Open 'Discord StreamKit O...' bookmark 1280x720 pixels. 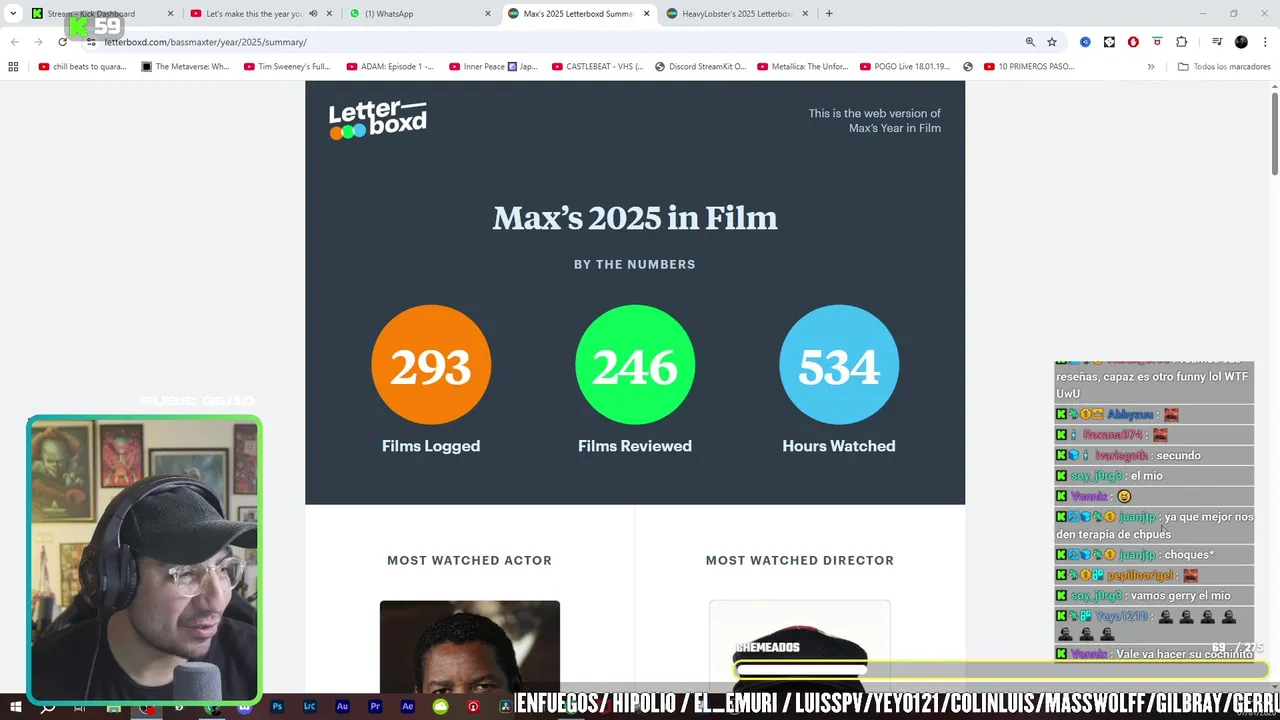(x=700, y=67)
